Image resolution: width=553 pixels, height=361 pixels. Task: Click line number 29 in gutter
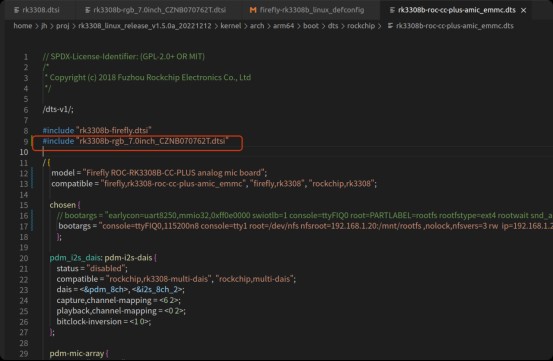[x=24, y=354]
